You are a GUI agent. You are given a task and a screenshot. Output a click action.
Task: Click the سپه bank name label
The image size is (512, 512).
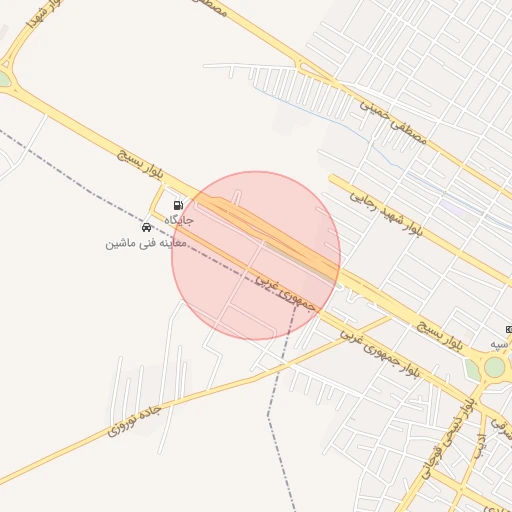pos(499,344)
